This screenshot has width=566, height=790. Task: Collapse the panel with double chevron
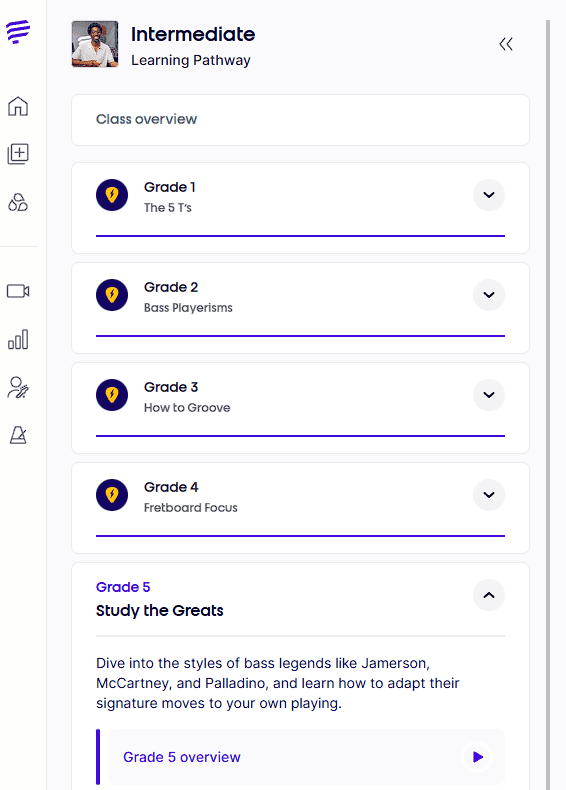pos(506,44)
